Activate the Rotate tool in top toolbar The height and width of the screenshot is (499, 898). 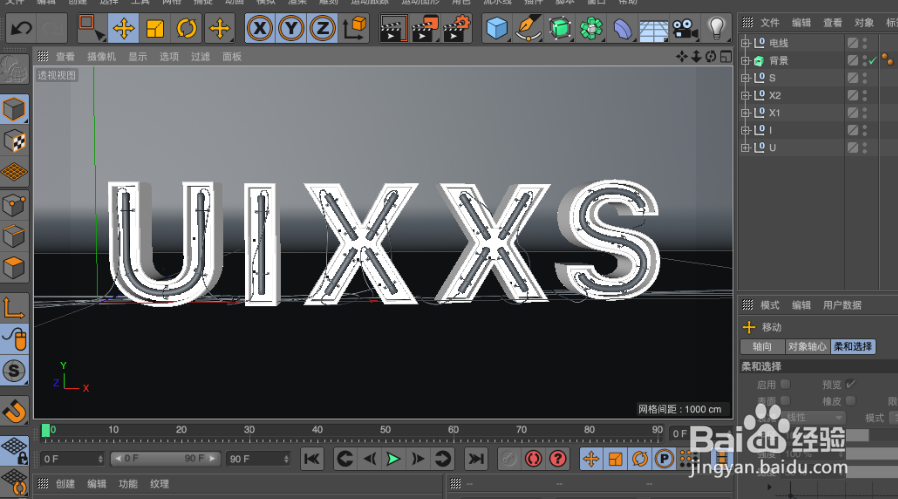click(x=187, y=28)
